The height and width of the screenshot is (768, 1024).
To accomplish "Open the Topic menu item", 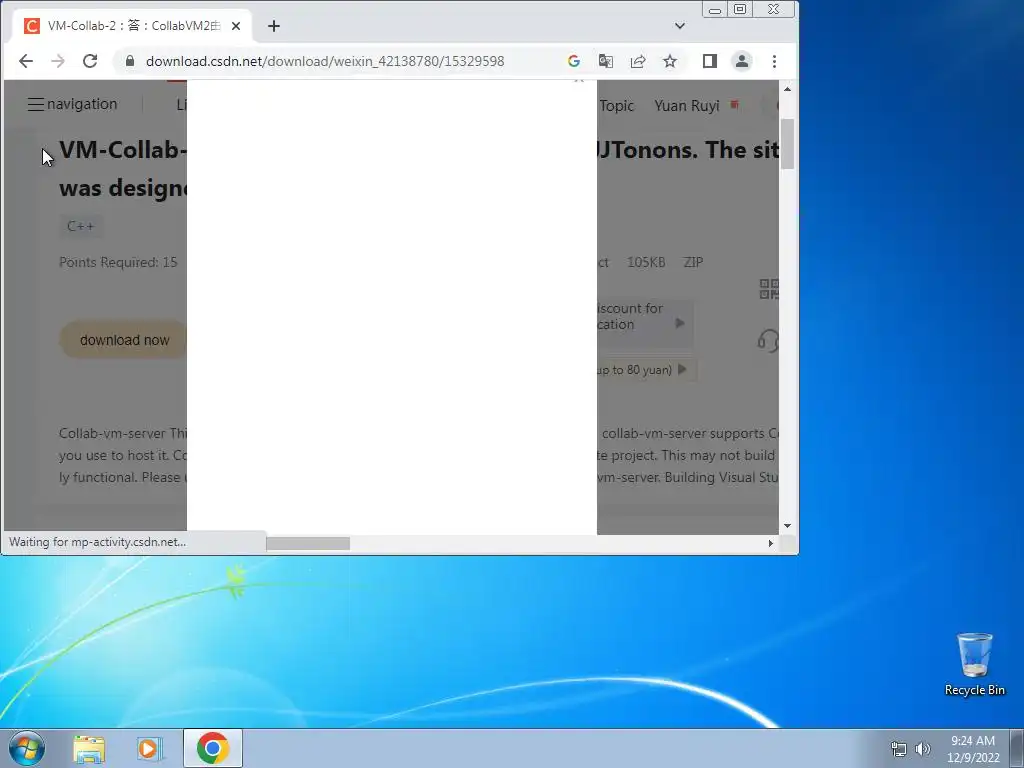I will [x=616, y=106].
